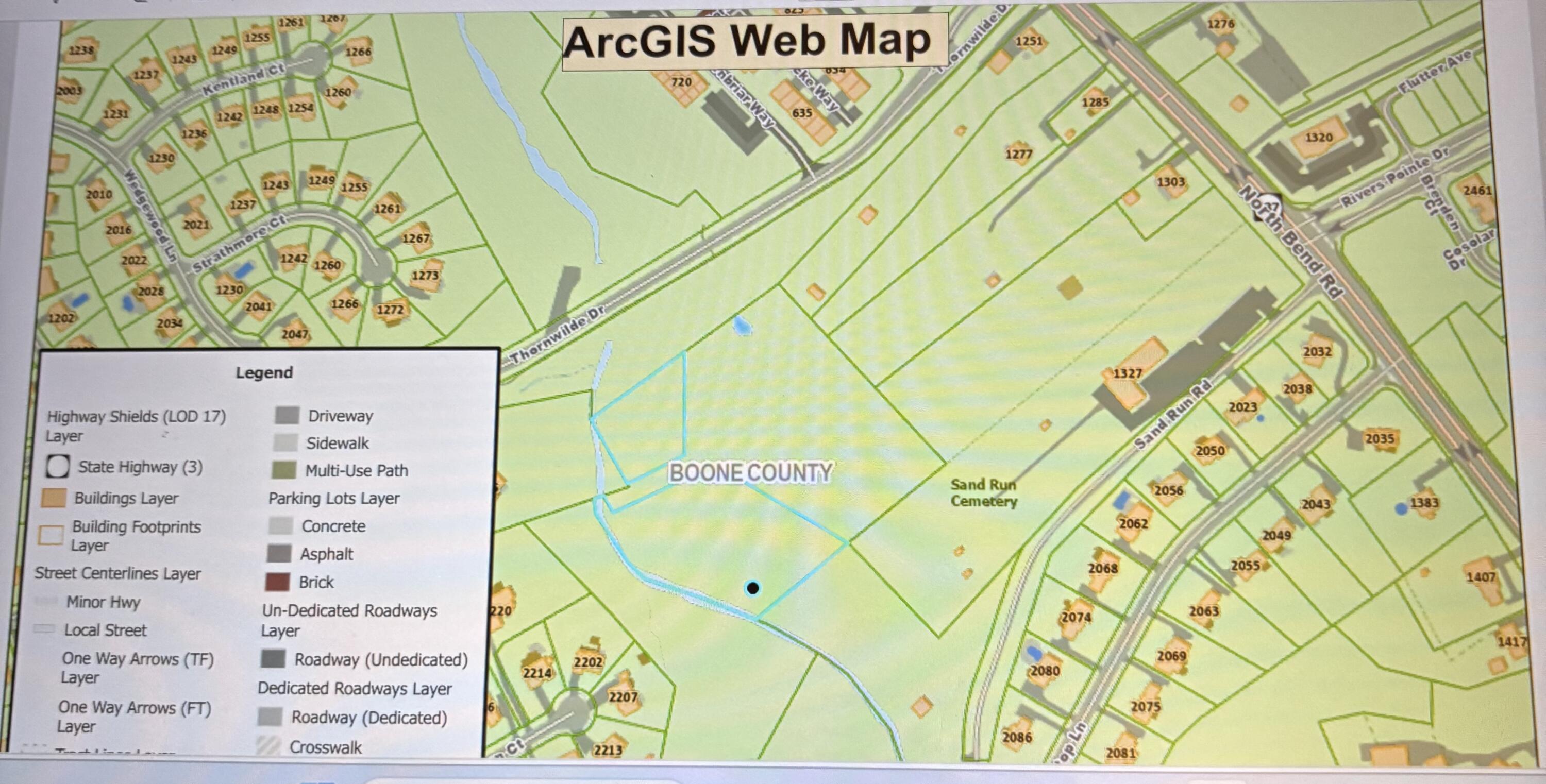Image resolution: width=1546 pixels, height=784 pixels.
Task: Select the Roadway (Undedicated) legend symbol
Action: pos(273,659)
